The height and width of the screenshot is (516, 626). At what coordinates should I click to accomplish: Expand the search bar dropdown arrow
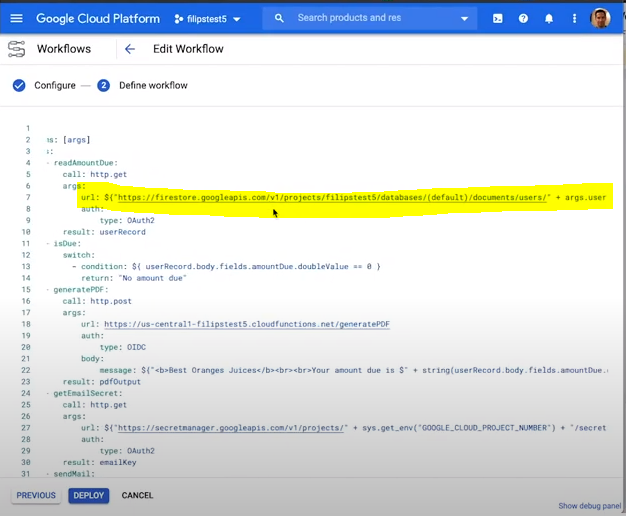464,18
